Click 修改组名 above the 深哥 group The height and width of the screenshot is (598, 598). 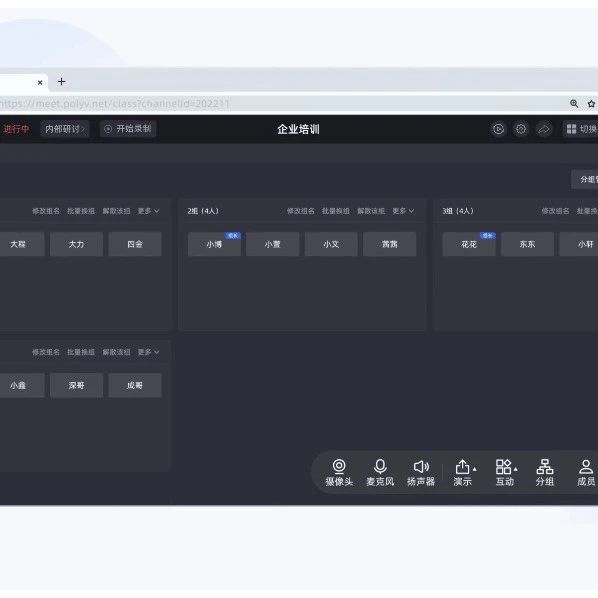point(46,352)
